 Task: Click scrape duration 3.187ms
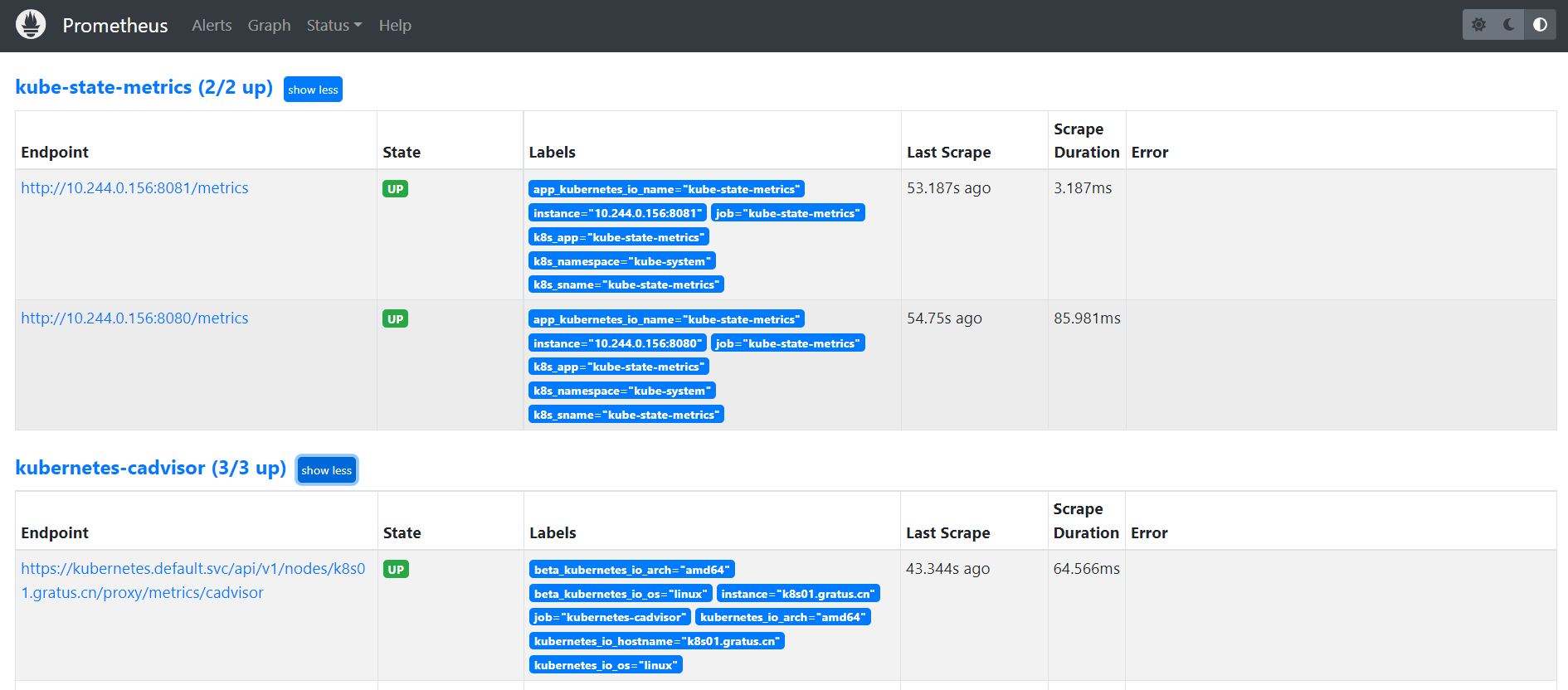[x=1083, y=188]
